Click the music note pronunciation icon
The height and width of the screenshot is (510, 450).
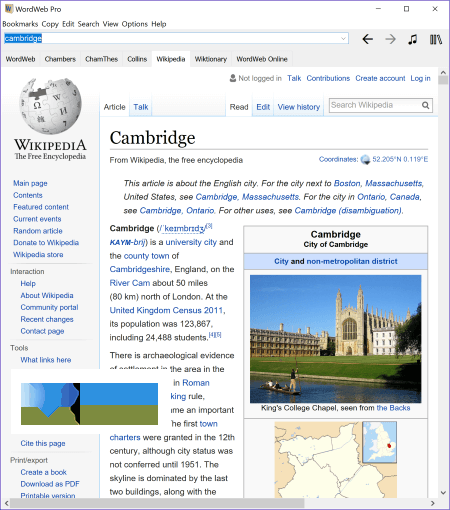[413, 39]
